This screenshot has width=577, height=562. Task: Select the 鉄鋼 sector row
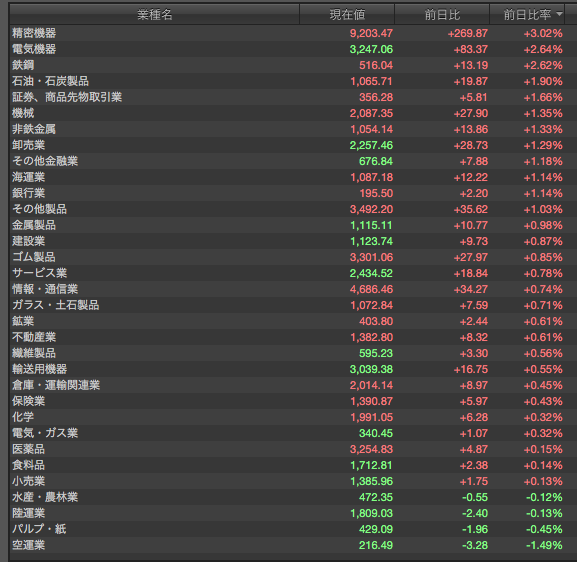click(293, 65)
